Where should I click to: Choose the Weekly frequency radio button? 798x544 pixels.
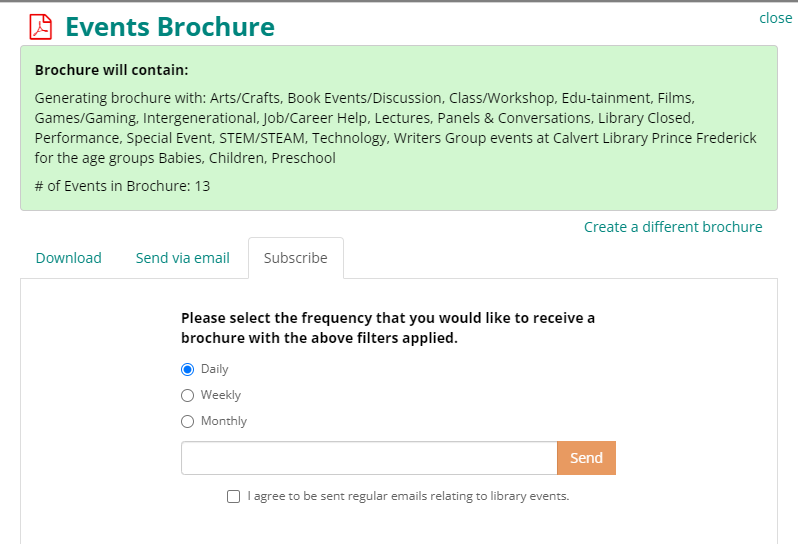pyautogui.click(x=188, y=395)
